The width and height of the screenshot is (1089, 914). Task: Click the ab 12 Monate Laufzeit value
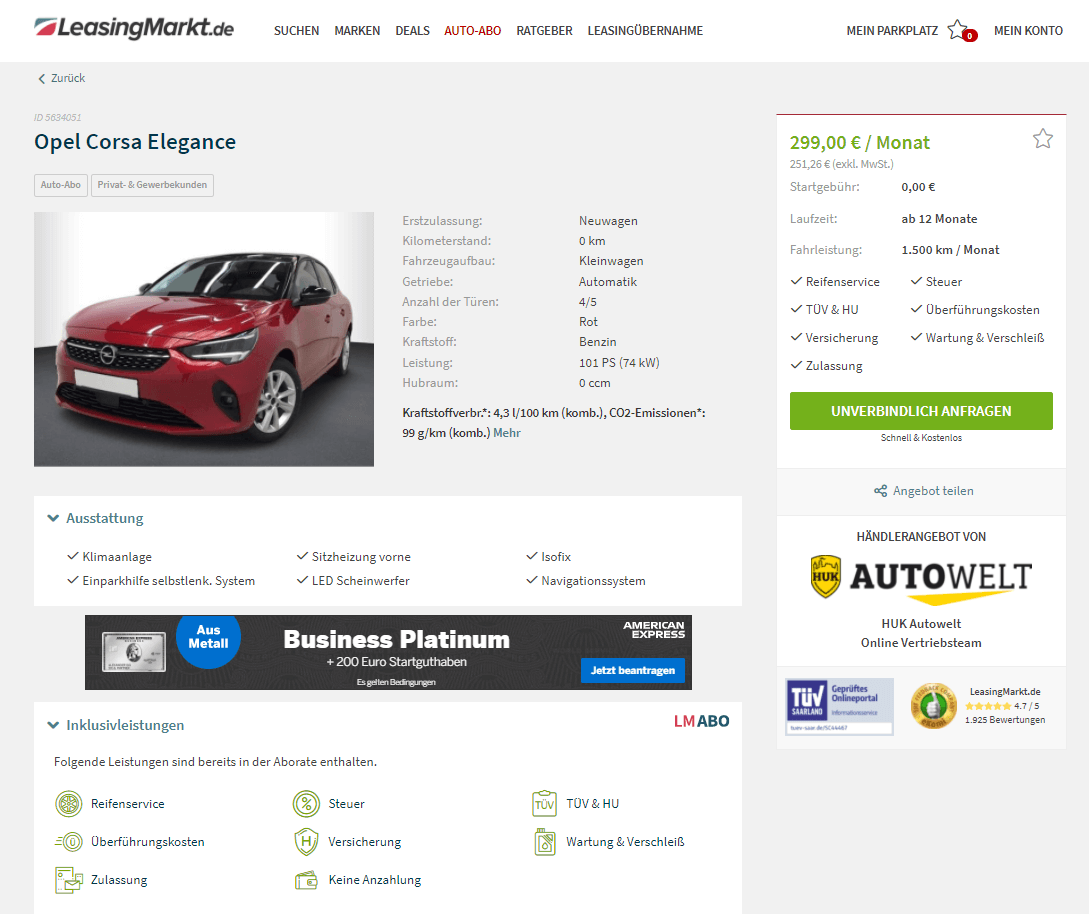click(x=939, y=219)
